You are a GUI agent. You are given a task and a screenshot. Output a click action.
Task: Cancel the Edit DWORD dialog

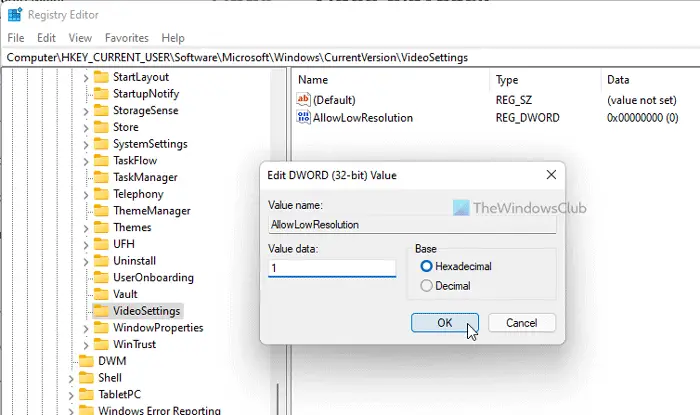click(522, 323)
